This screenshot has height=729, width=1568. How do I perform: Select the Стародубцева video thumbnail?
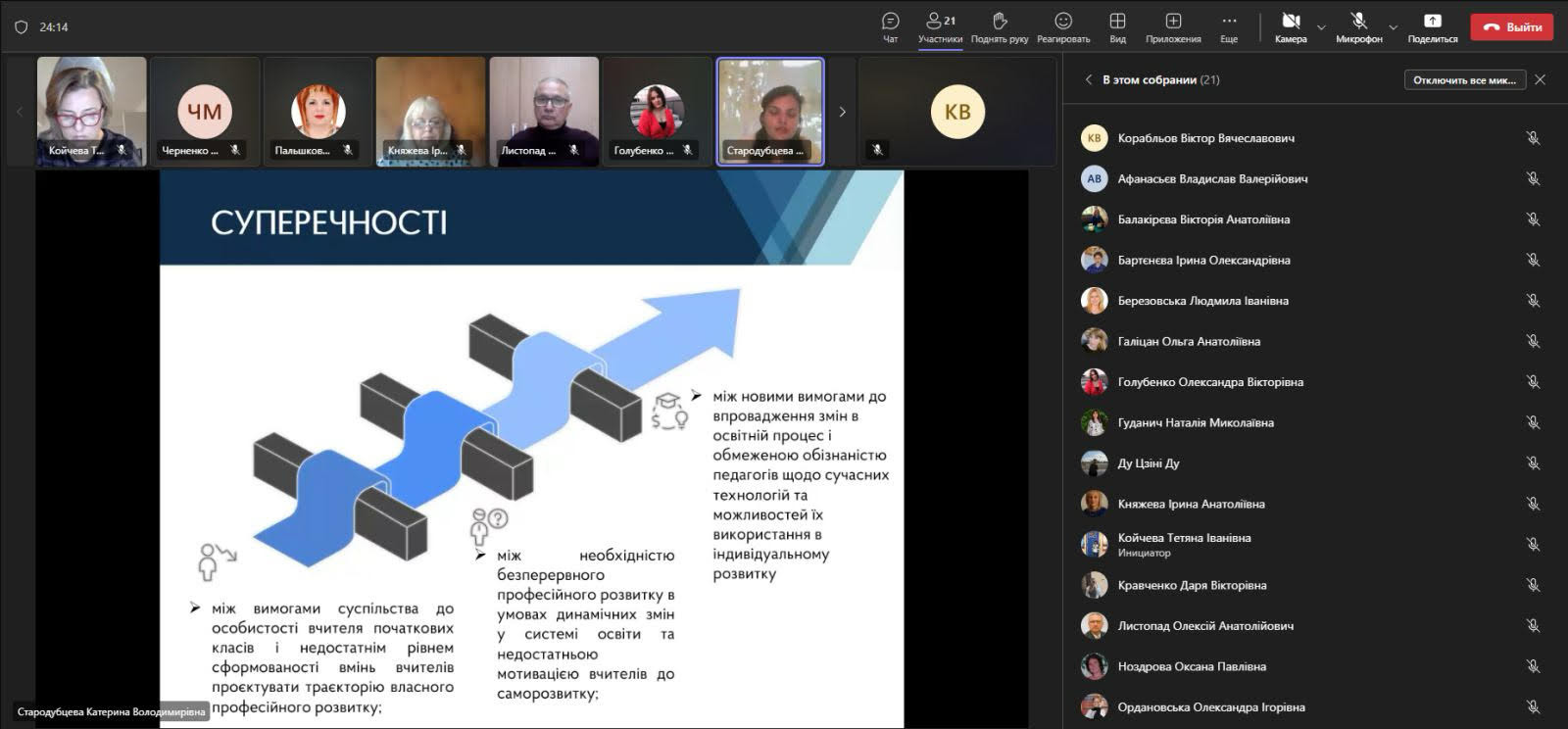(770, 112)
